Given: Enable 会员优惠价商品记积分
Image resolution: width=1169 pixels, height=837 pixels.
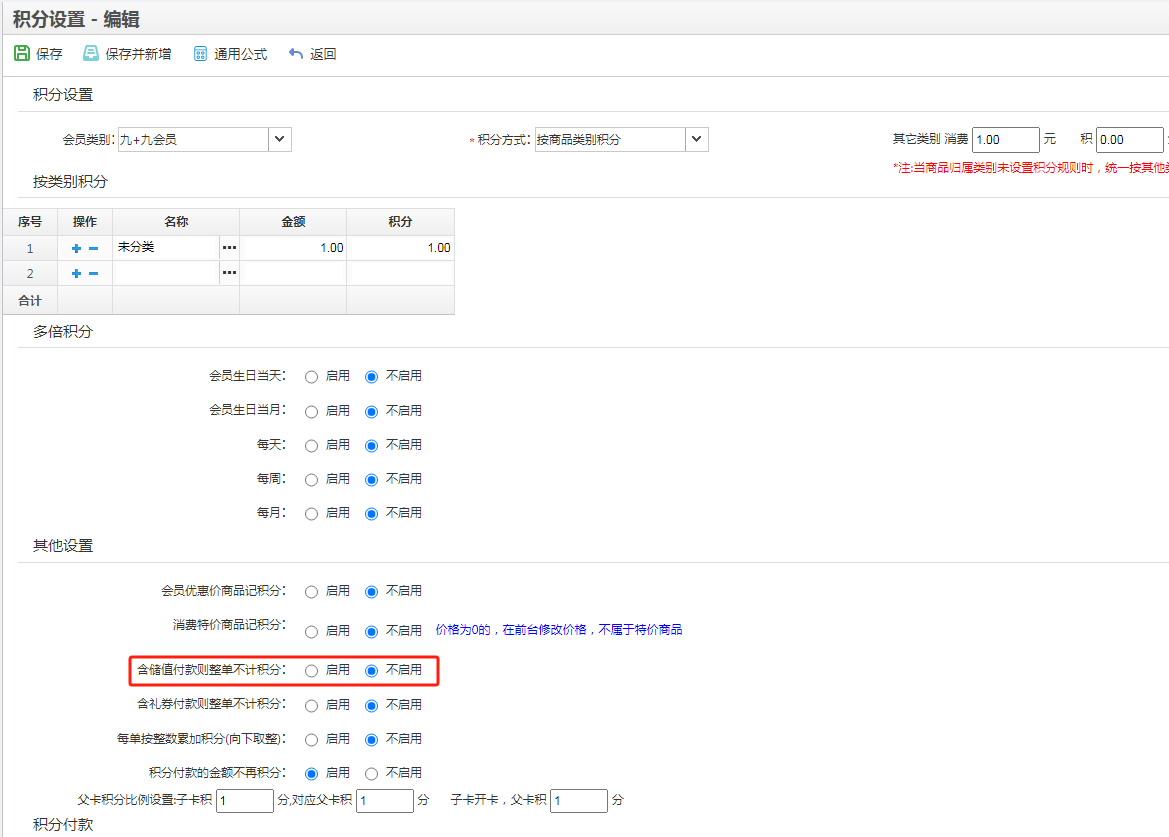Looking at the screenshot, I should (312, 592).
